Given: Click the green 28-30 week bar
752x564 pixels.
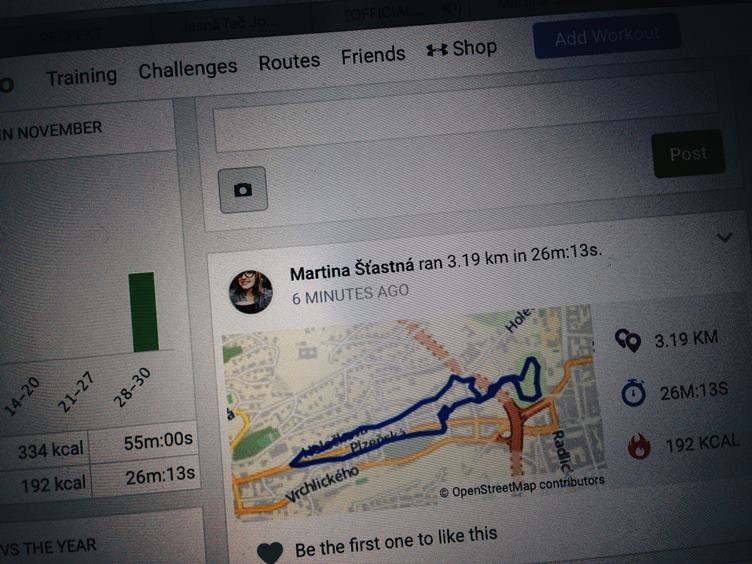Looking at the screenshot, I should coord(143,312).
